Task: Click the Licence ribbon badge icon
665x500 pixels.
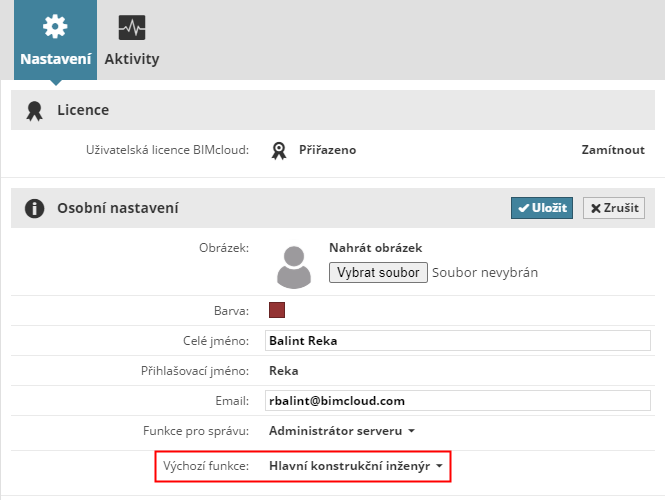Action: (x=35, y=110)
